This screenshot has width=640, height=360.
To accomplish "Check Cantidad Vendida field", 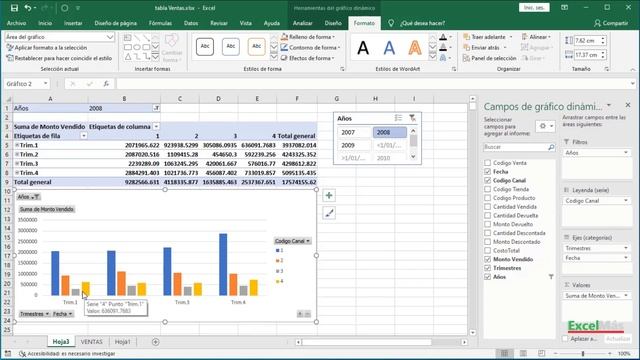I will pos(487,207).
